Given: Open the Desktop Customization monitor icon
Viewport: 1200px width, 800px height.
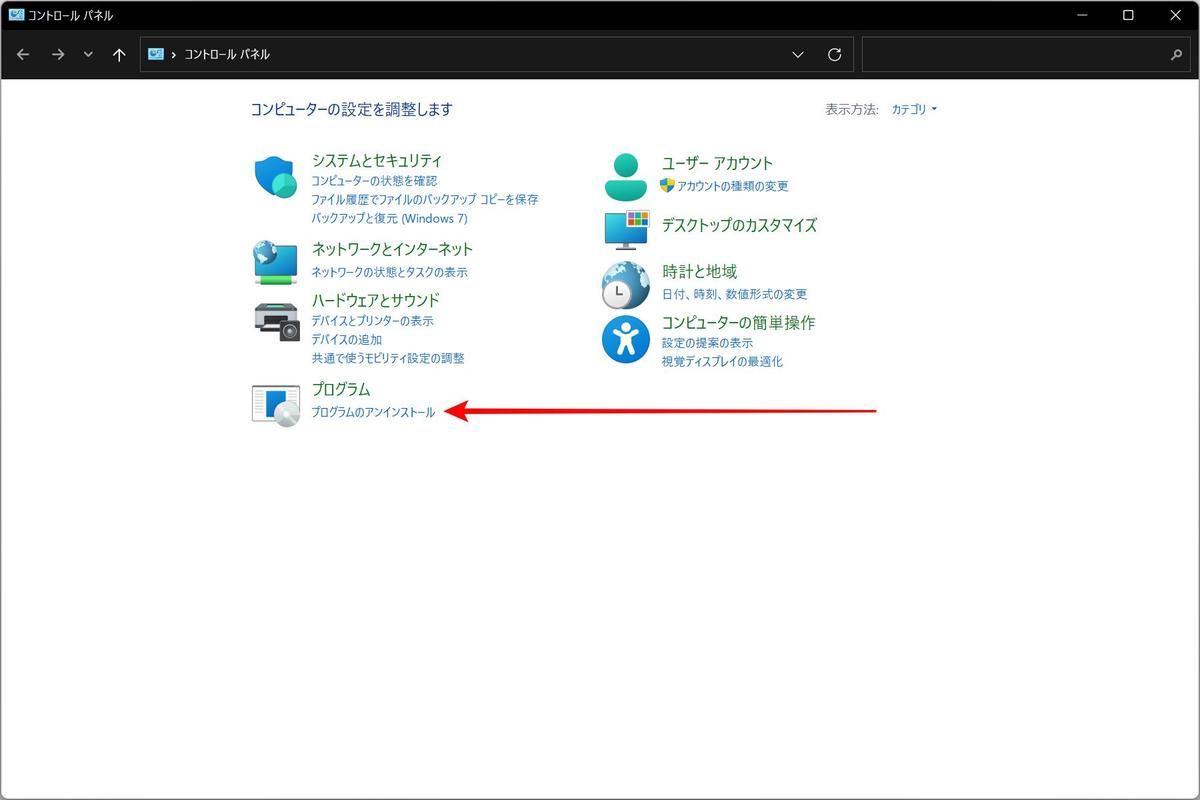Looking at the screenshot, I should (x=626, y=228).
